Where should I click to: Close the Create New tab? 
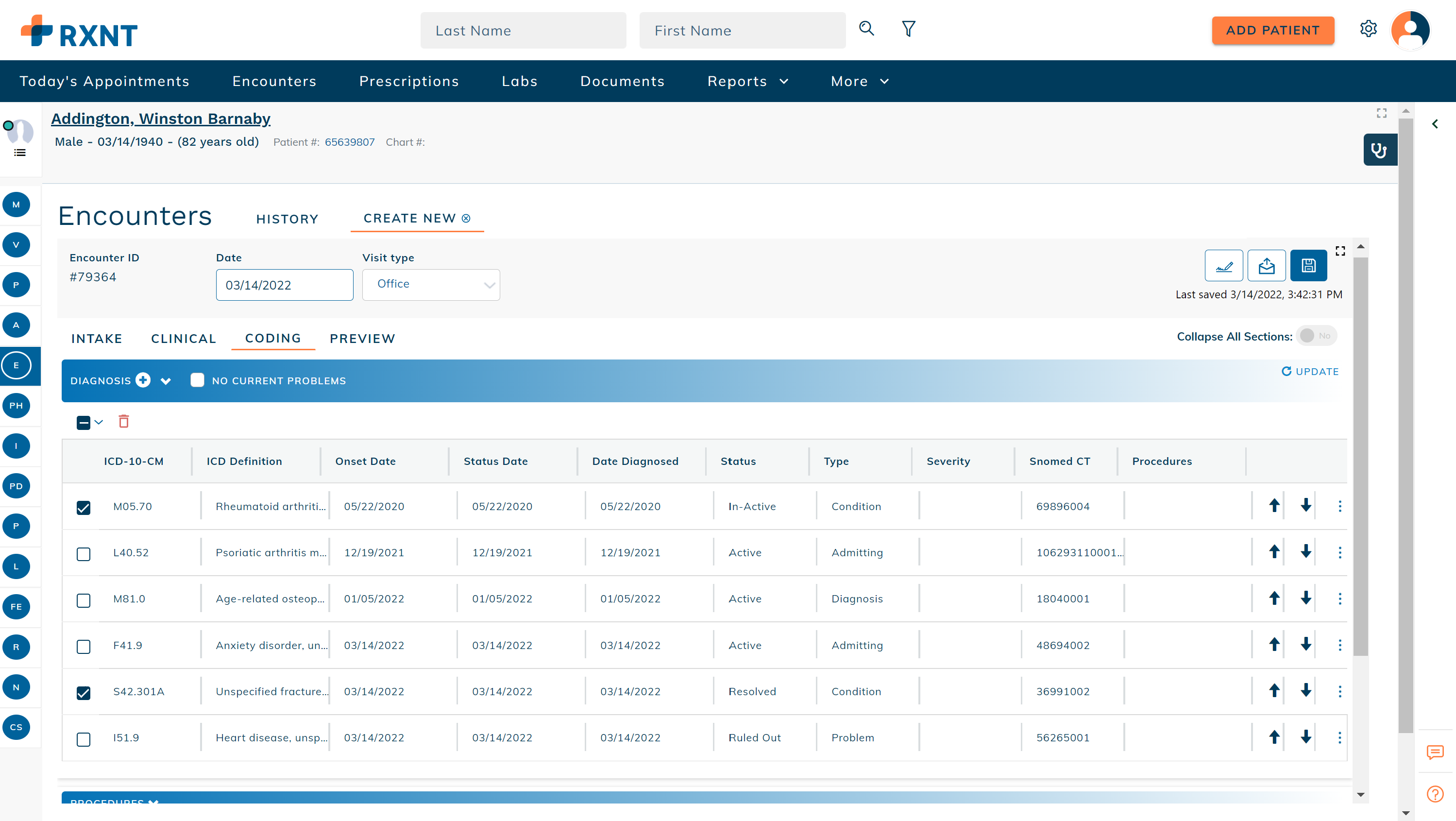tap(466, 218)
